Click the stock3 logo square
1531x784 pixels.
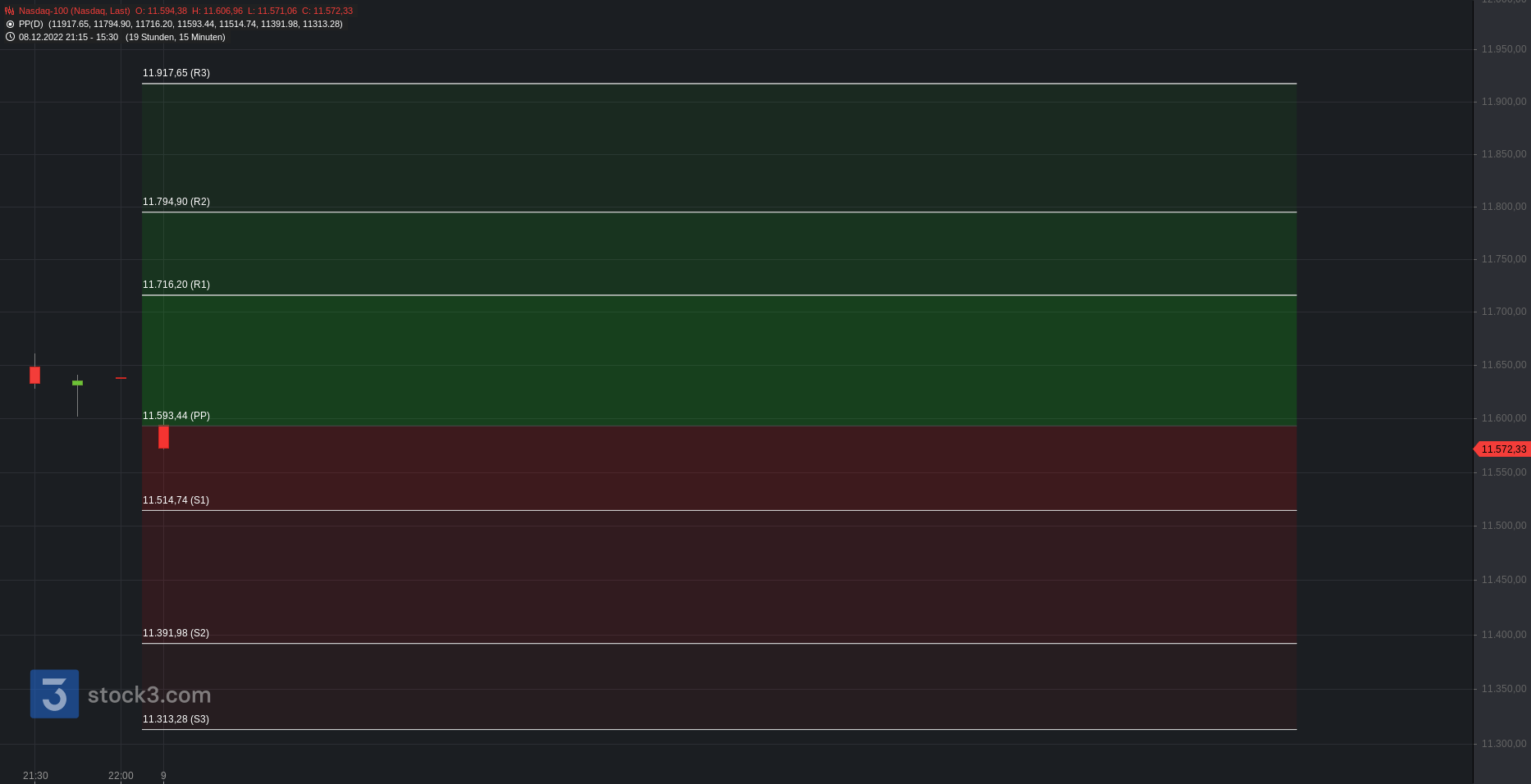pos(54,694)
